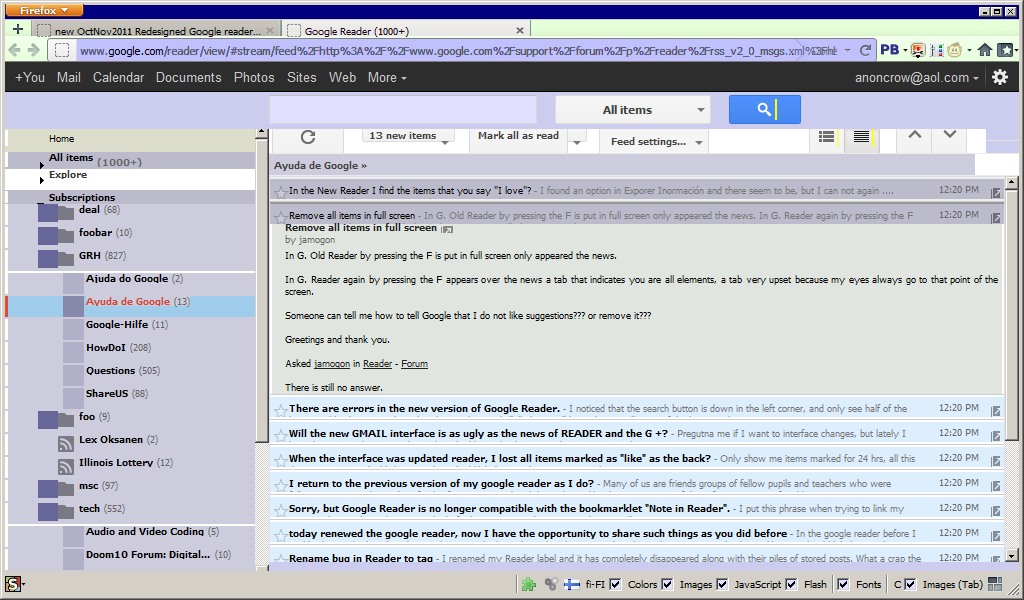Click the 'Mark all as read' button
This screenshot has width=1024, height=600.
click(x=519, y=136)
